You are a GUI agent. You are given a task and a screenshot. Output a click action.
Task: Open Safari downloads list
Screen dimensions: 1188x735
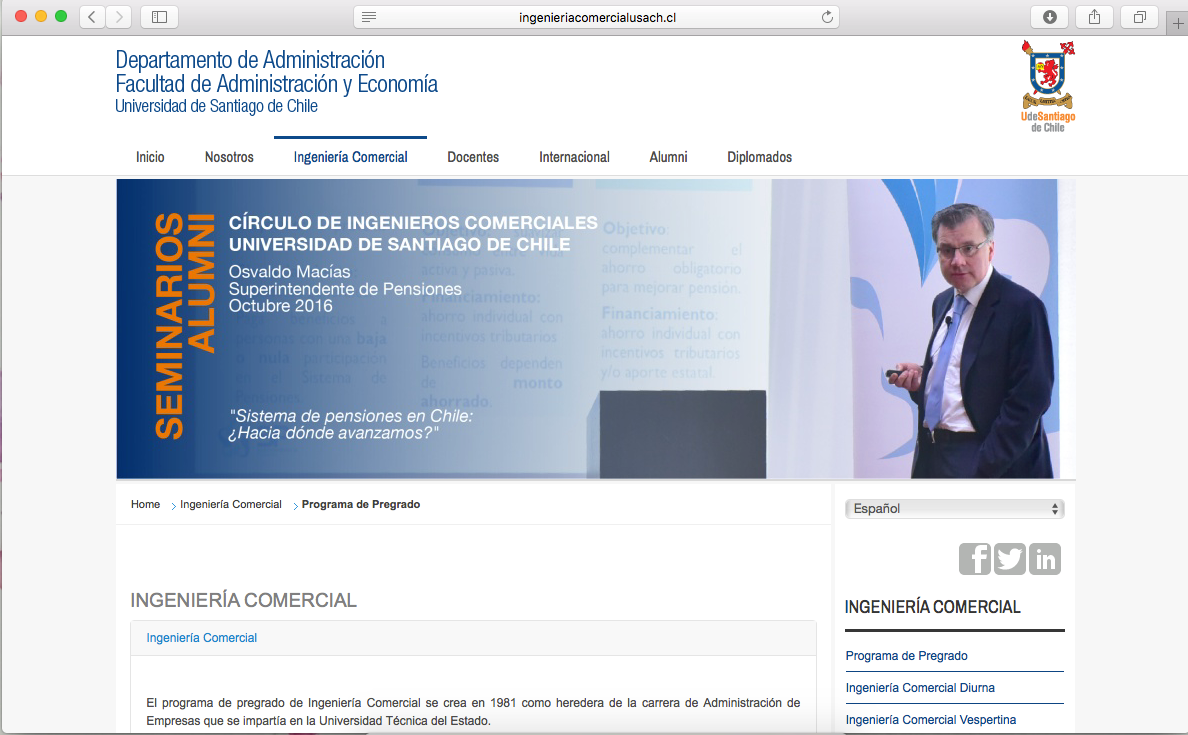(1050, 17)
